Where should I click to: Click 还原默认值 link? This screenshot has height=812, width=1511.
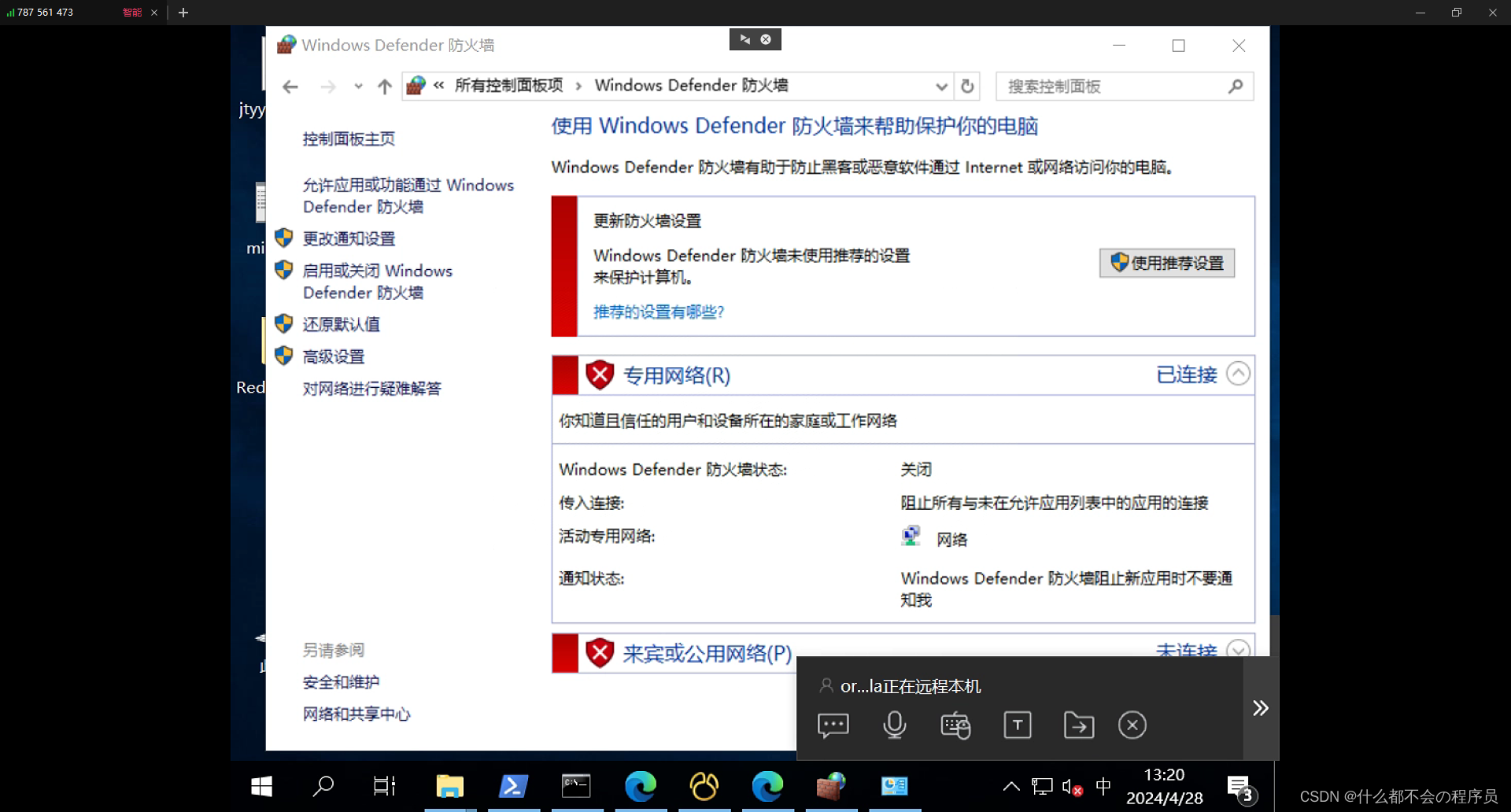342,324
